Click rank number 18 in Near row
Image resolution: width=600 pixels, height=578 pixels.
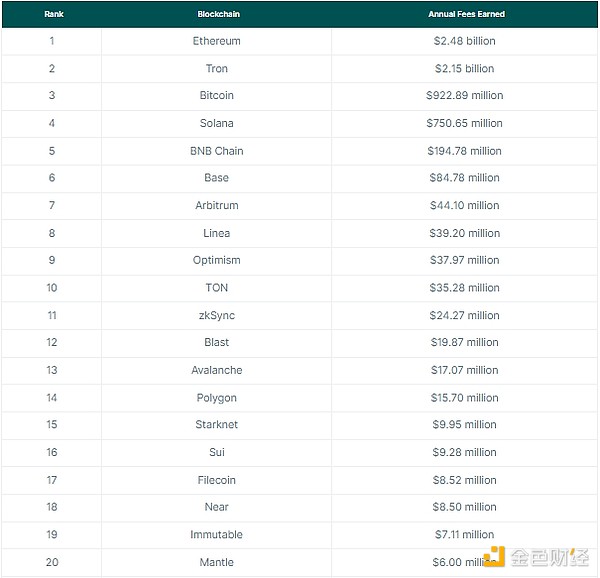[x=52, y=507]
